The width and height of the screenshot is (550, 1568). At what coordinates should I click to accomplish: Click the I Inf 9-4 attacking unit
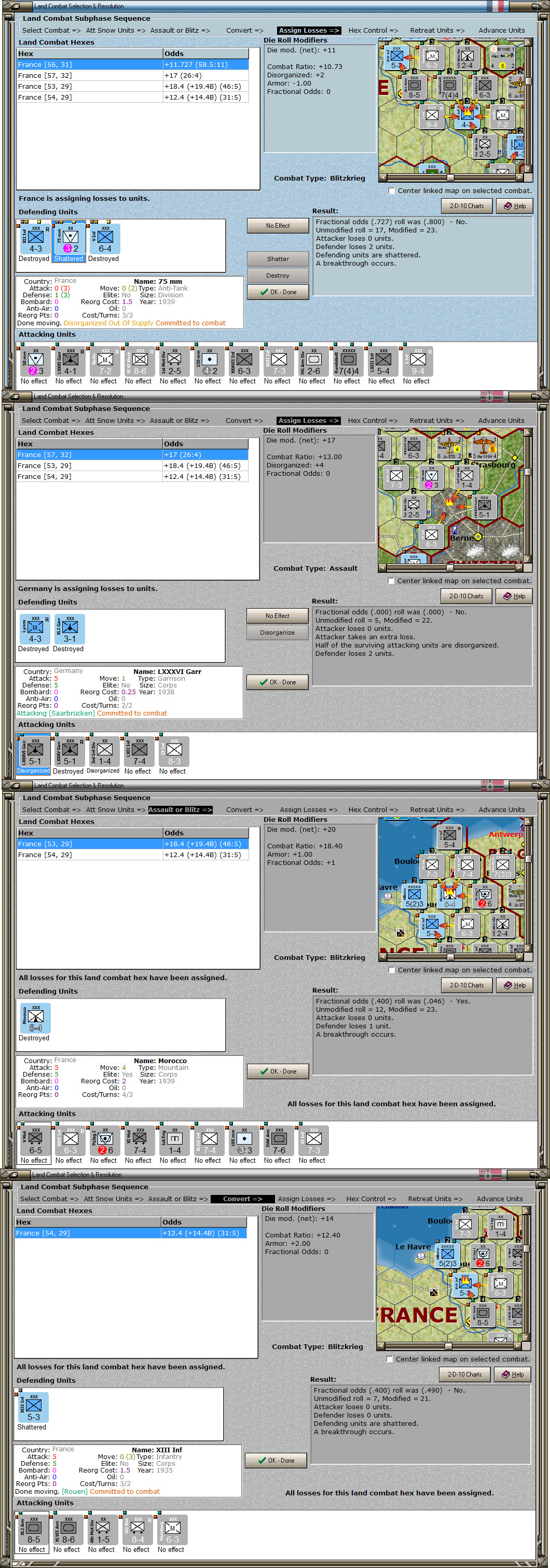[417, 362]
